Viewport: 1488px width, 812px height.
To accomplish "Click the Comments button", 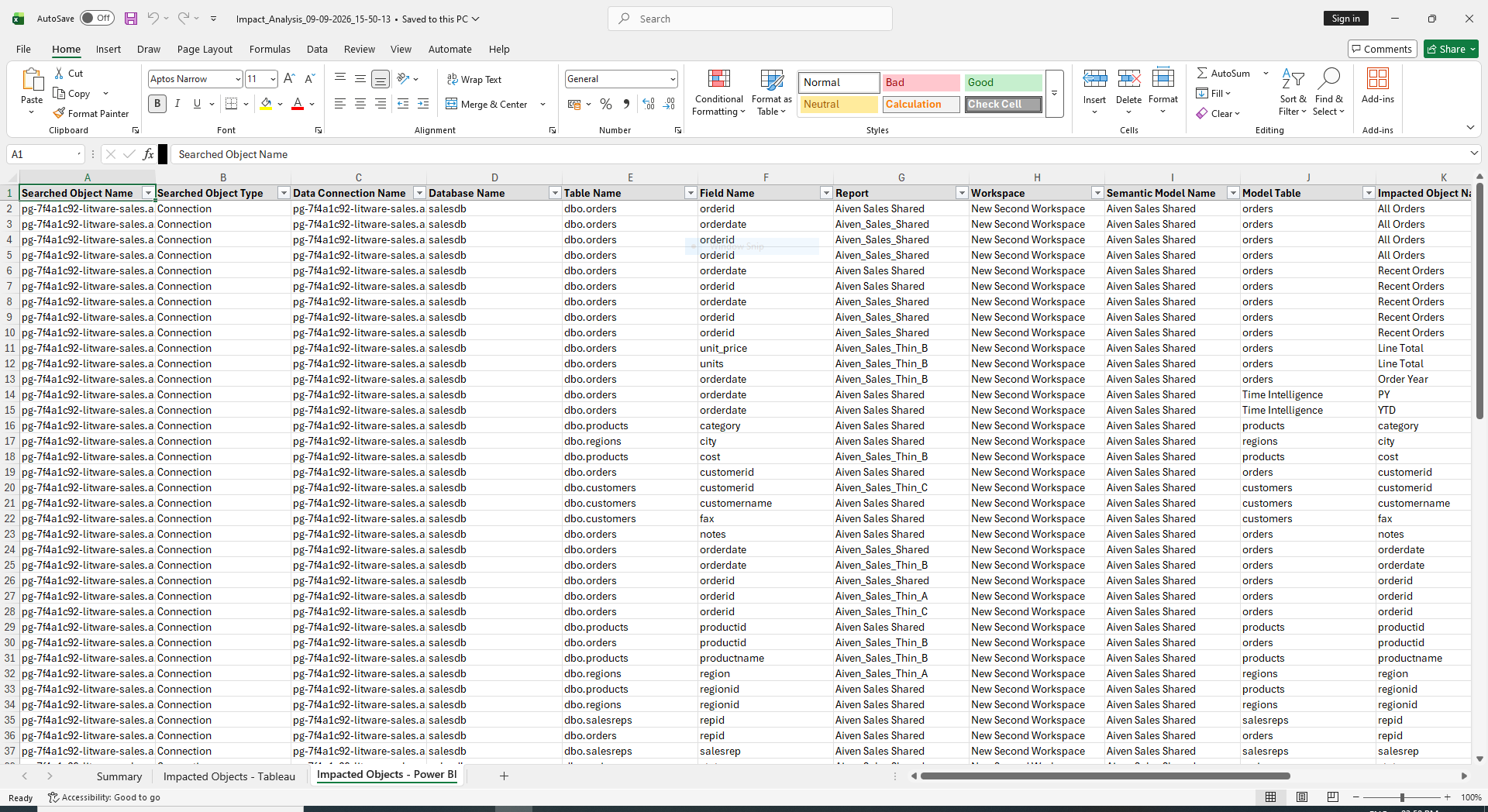I will pos(1382,49).
